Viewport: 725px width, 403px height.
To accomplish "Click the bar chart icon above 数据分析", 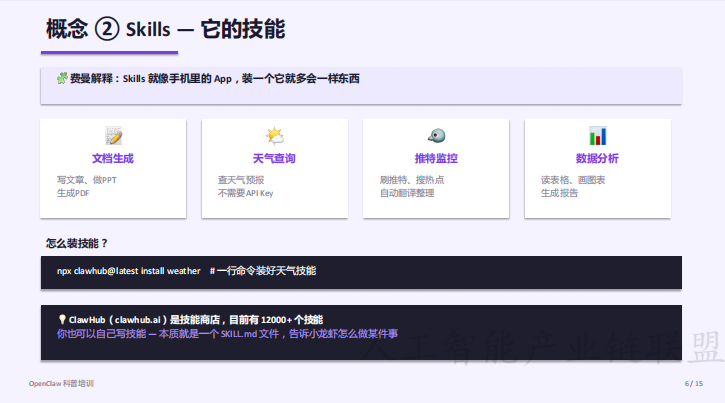I will [597, 136].
